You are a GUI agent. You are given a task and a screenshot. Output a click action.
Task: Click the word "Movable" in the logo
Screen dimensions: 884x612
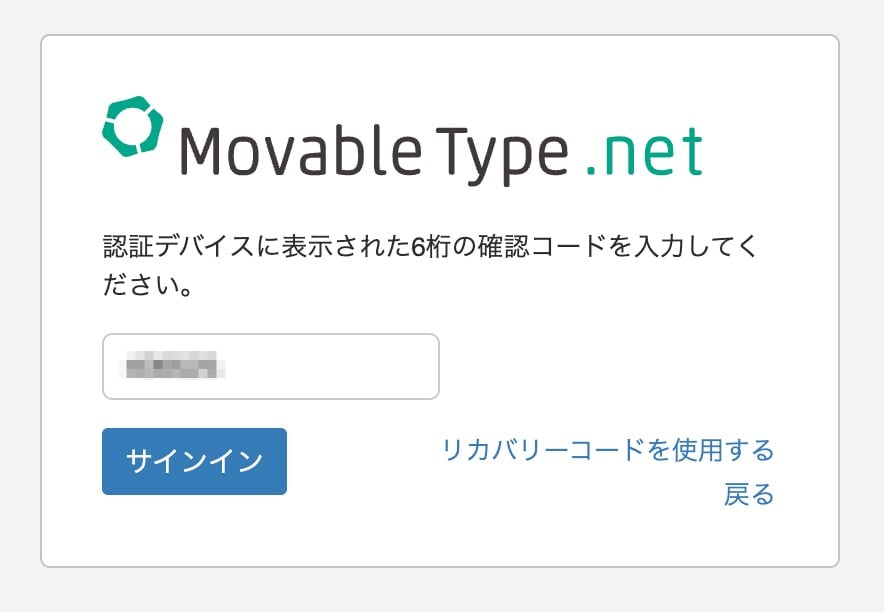tap(288, 151)
